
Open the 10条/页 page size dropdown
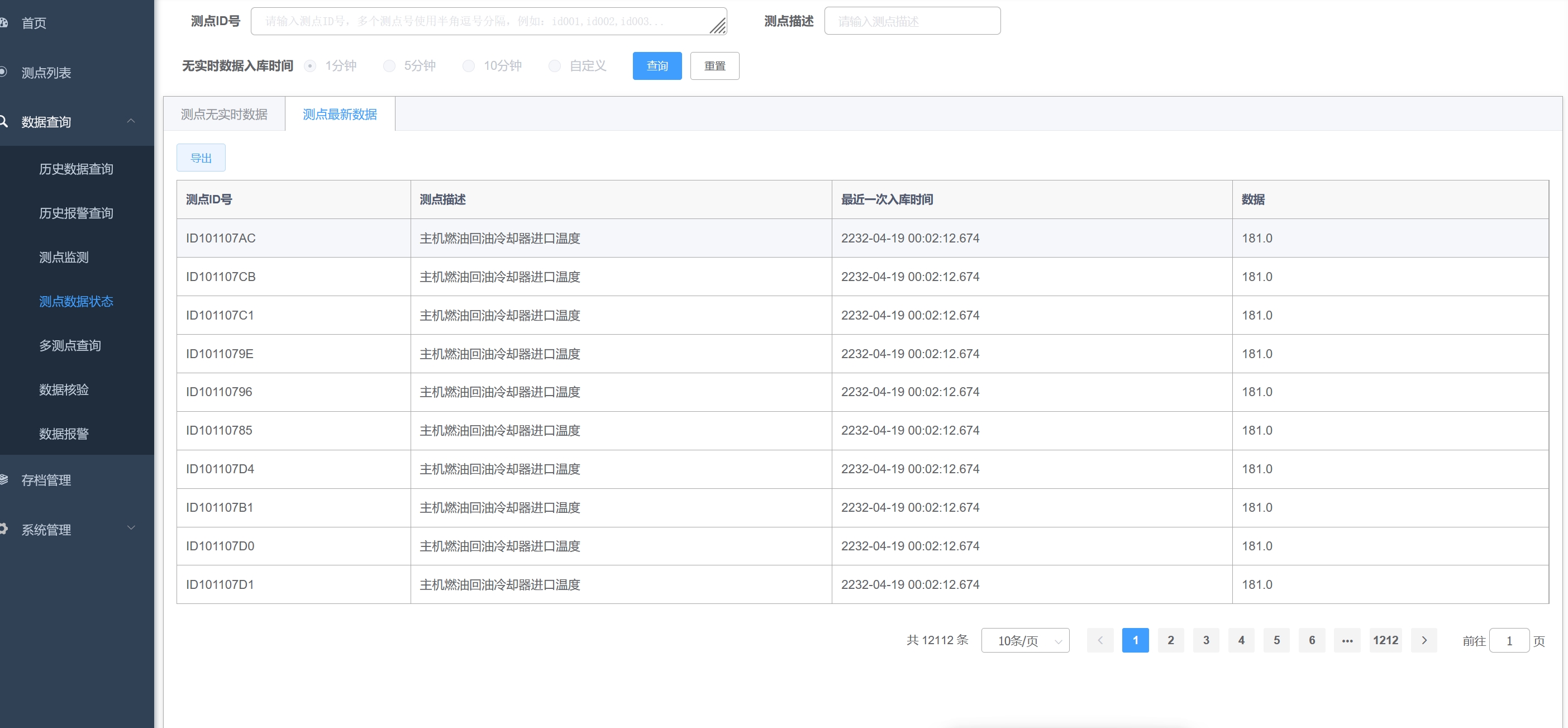coord(1025,640)
